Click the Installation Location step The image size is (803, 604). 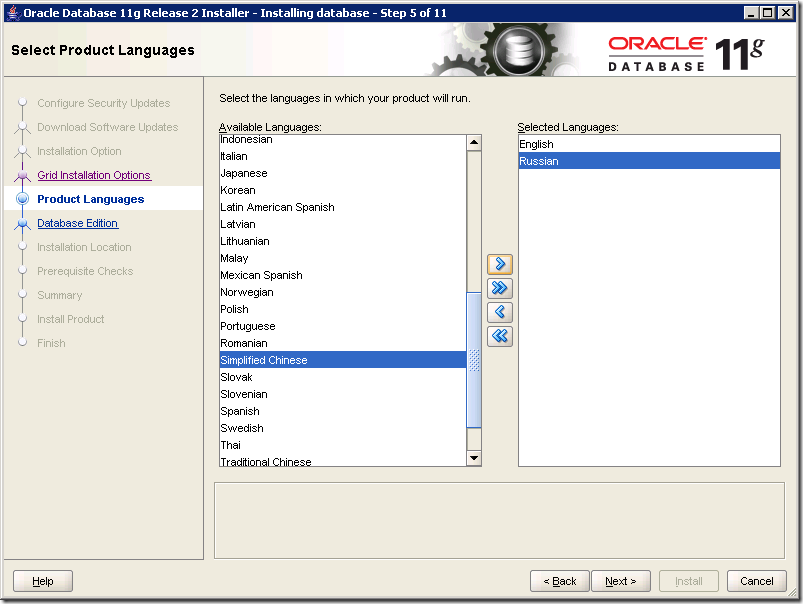pyautogui.click(x=84, y=247)
